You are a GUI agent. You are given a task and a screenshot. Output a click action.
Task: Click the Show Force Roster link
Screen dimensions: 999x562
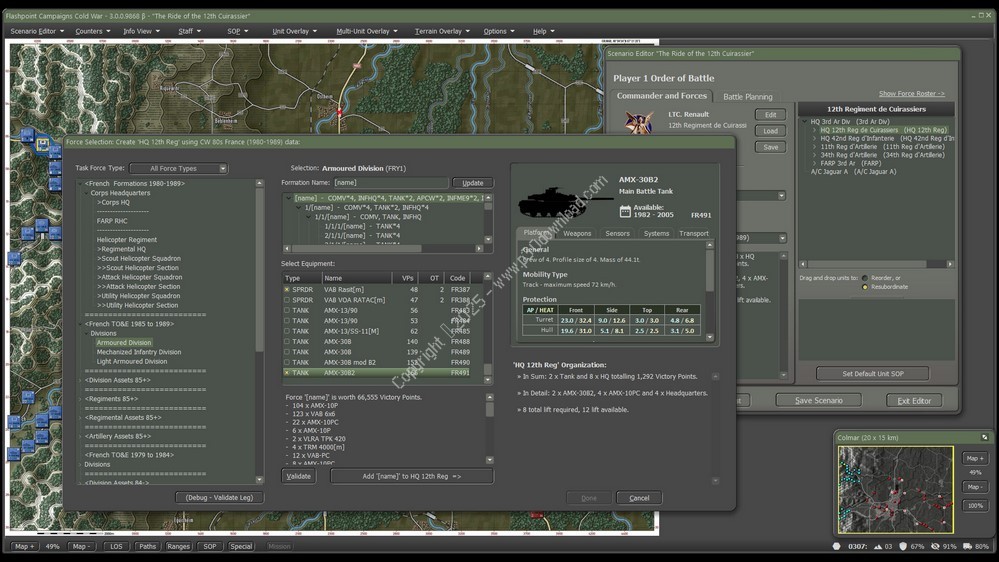pos(911,94)
